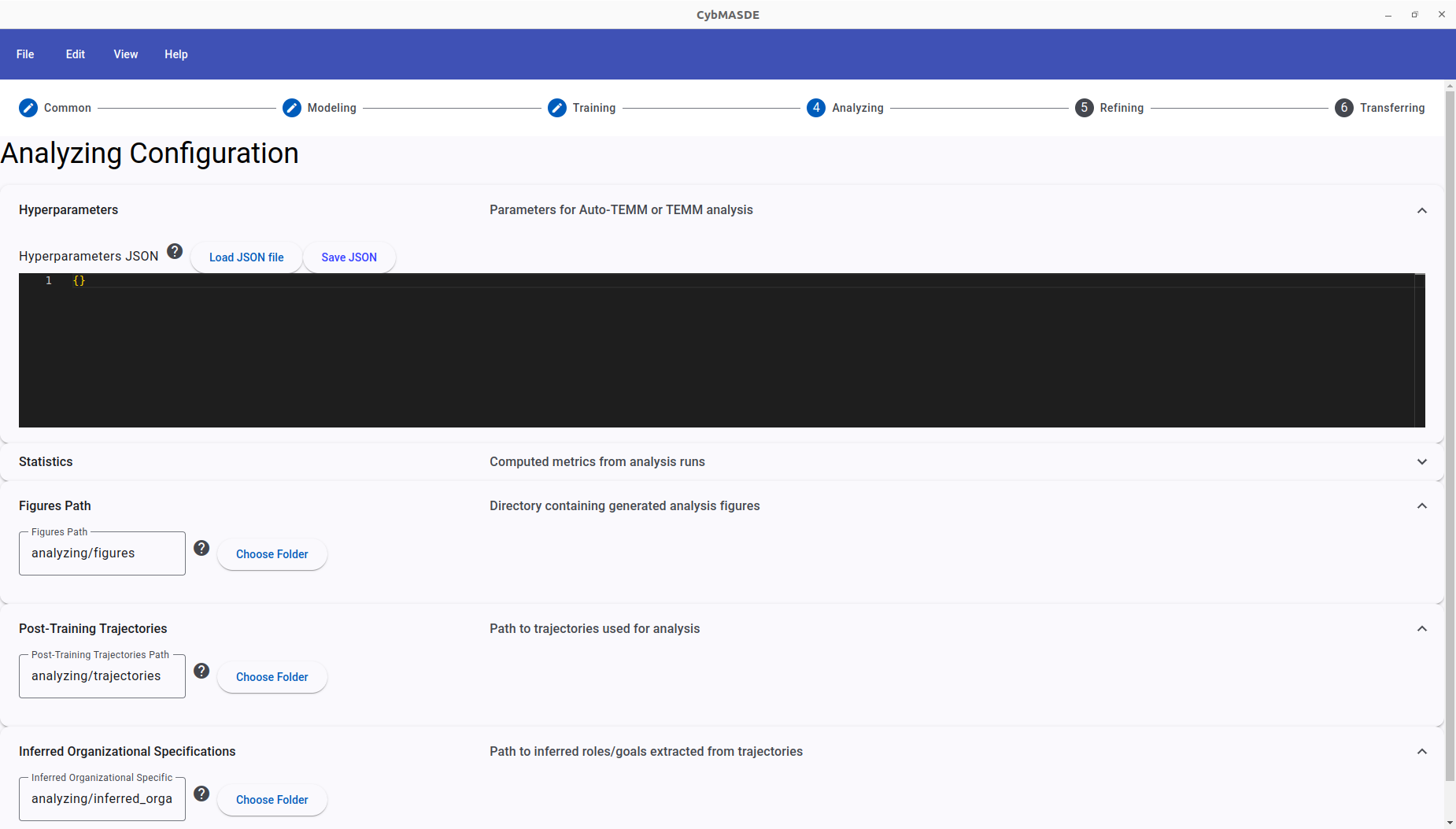Image resolution: width=1456 pixels, height=829 pixels.
Task: Click the Common step pencil icon
Action: (x=28, y=108)
